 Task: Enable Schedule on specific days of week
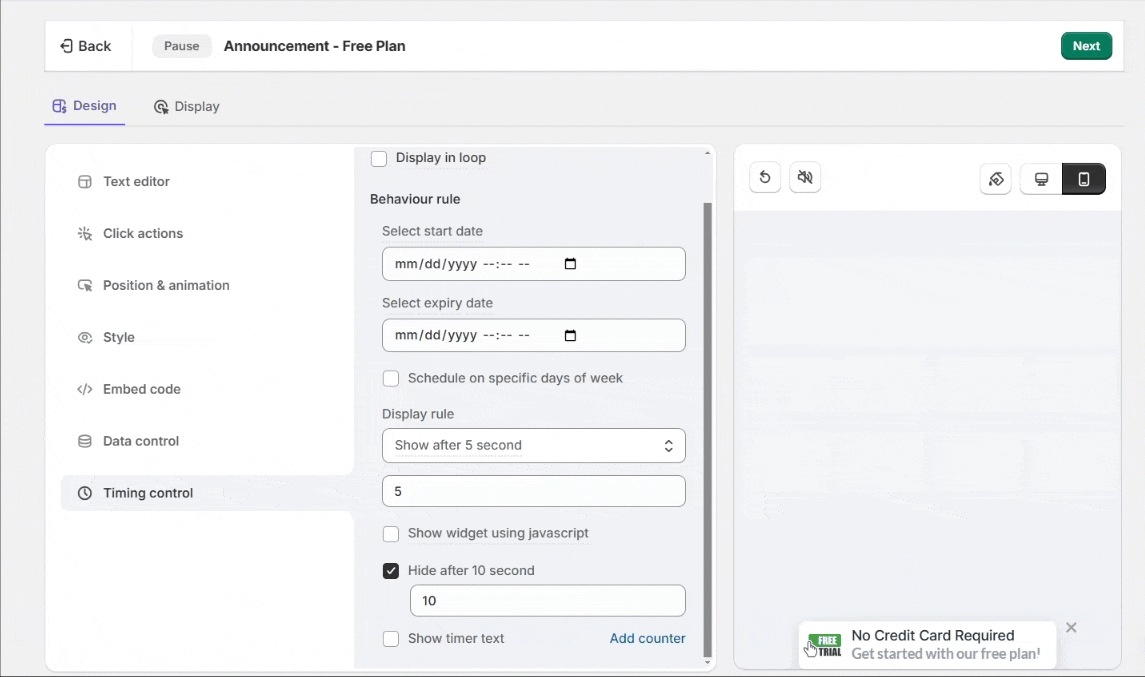(391, 378)
